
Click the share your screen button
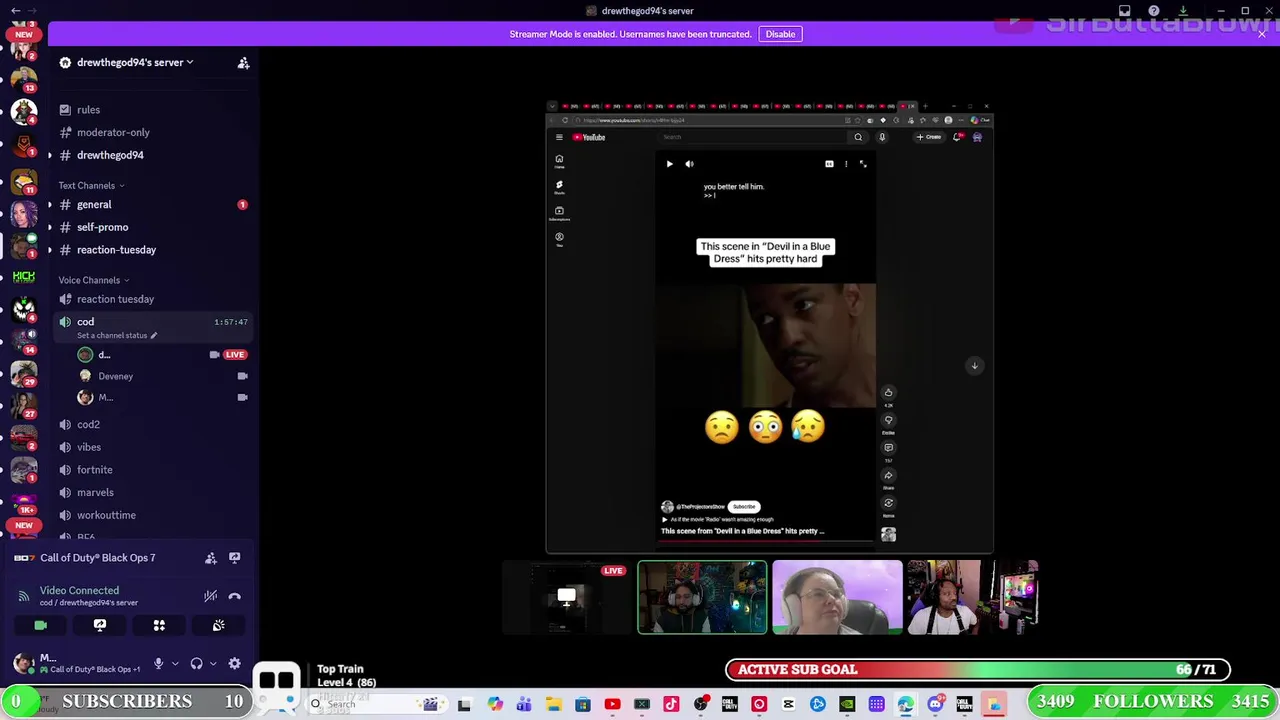100,625
